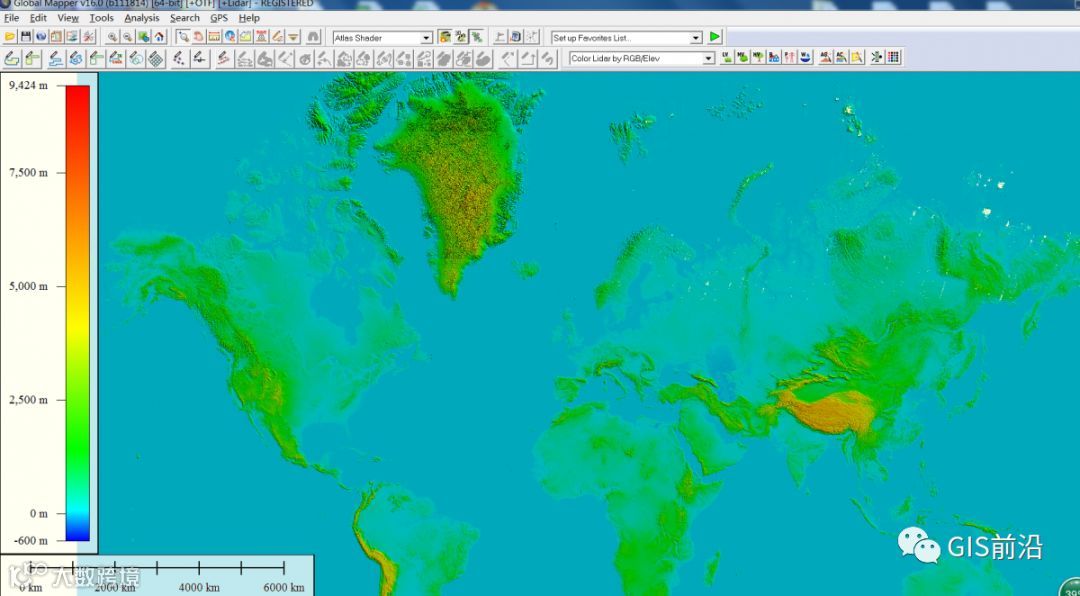The height and width of the screenshot is (596, 1080).
Task: Open the Help menu
Action: pos(249,18)
